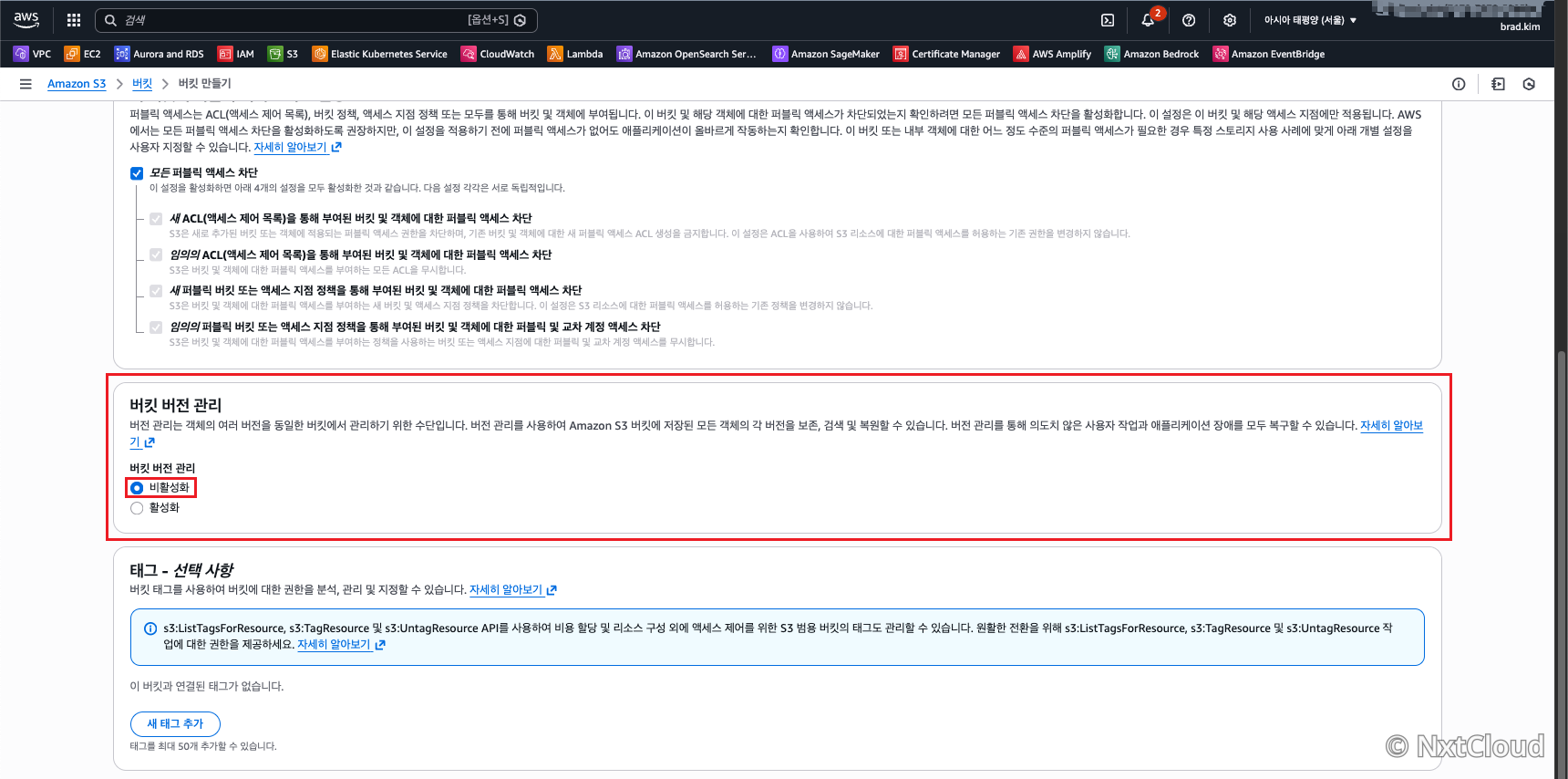Toggle the 새 퍼블릭 버킷 정책 차단 checkbox
This screenshot has width=1568, height=779.
coord(156,291)
